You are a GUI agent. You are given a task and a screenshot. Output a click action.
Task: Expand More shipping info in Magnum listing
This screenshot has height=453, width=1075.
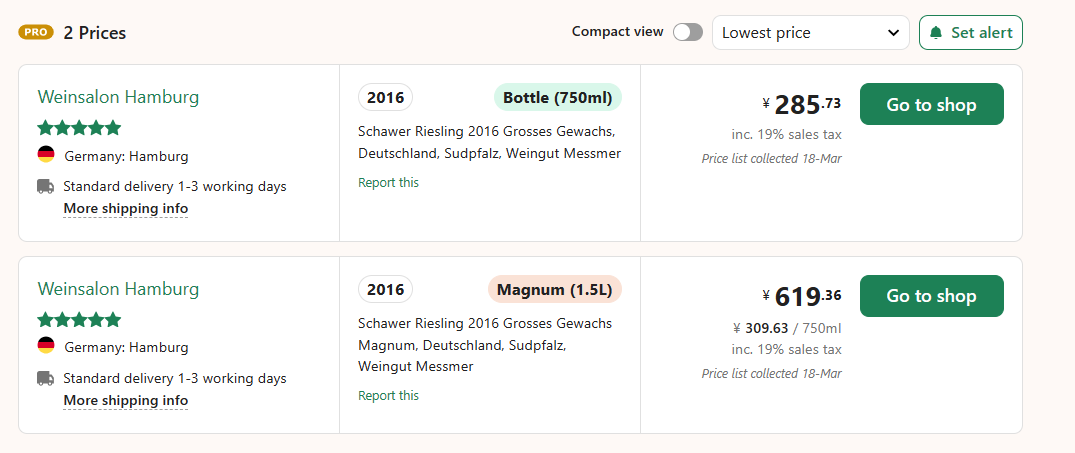coord(125,400)
